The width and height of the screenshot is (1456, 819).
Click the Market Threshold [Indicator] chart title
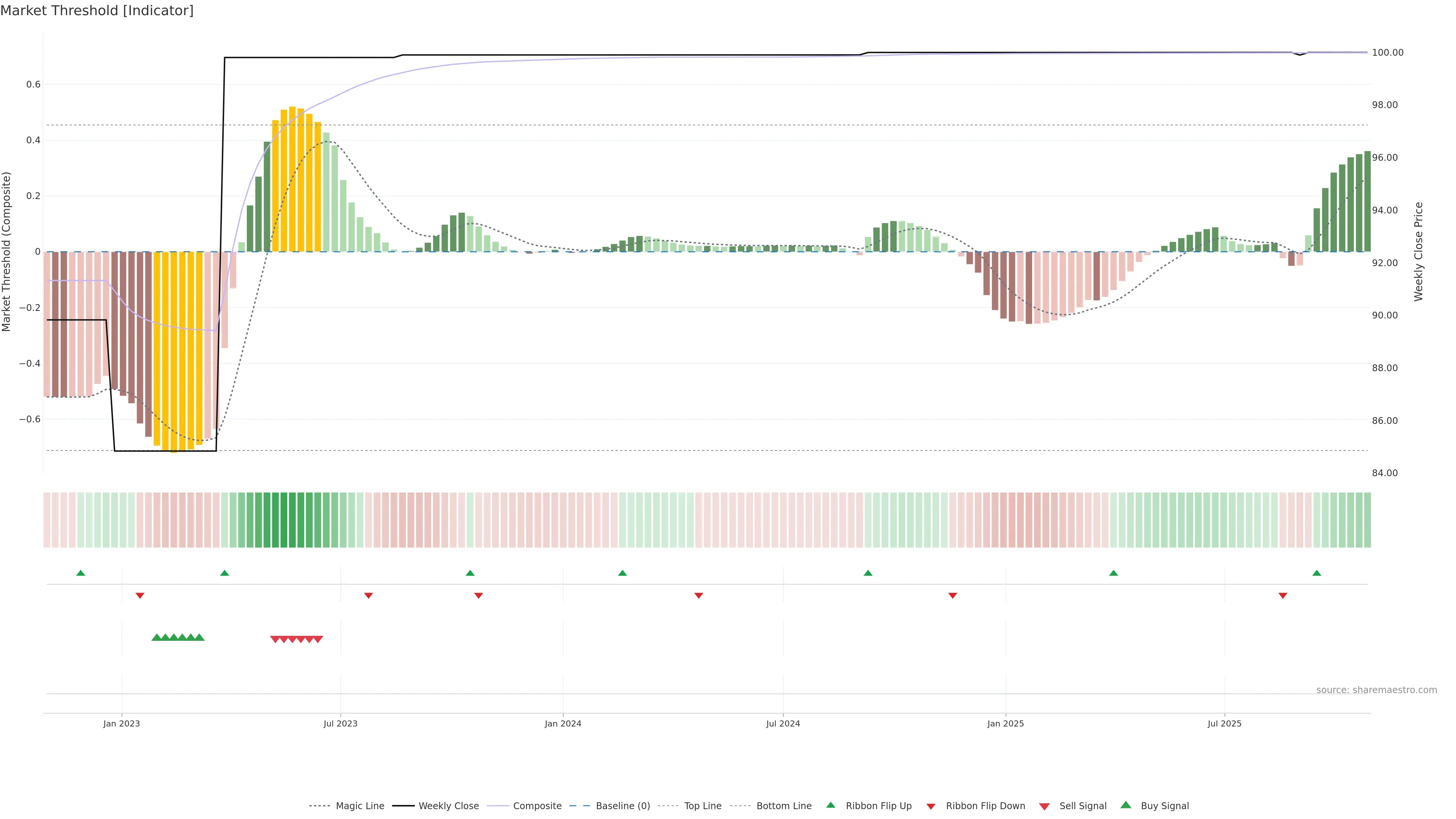(97, 11)
